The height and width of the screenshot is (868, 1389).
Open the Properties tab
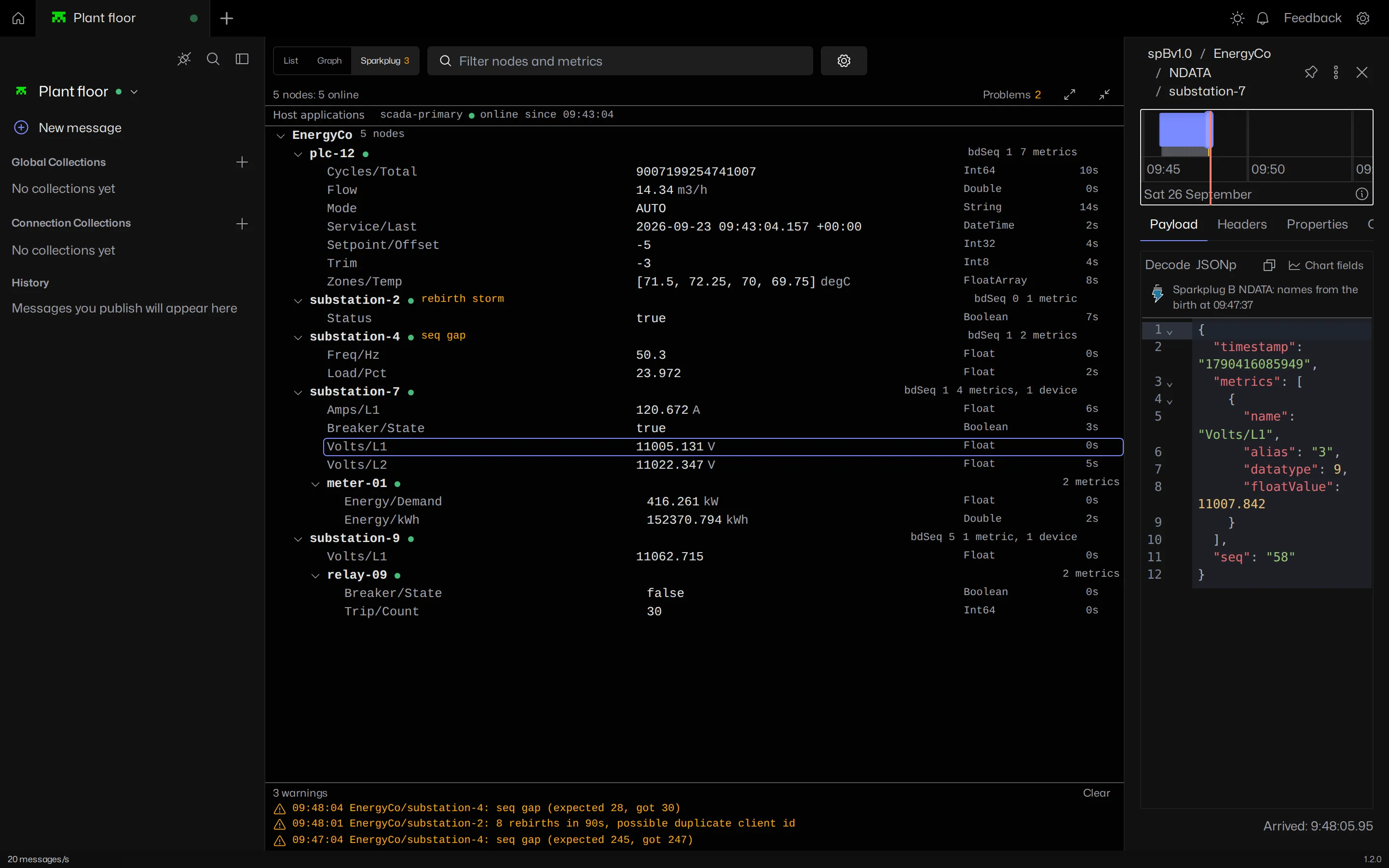click(x=1317, y=224)
